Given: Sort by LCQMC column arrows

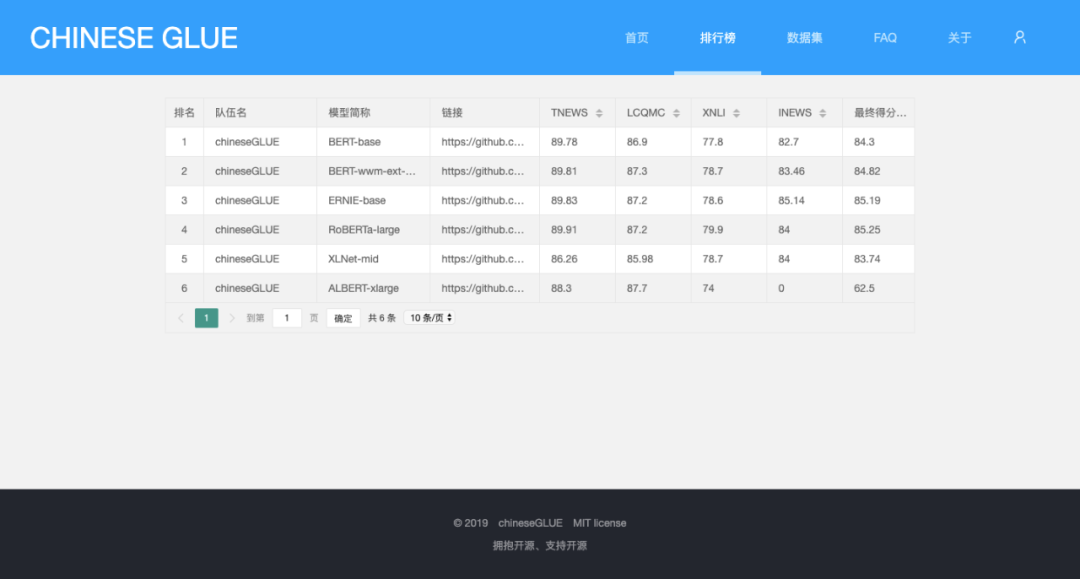Looking at the screenshot, I should pos(676,113).
